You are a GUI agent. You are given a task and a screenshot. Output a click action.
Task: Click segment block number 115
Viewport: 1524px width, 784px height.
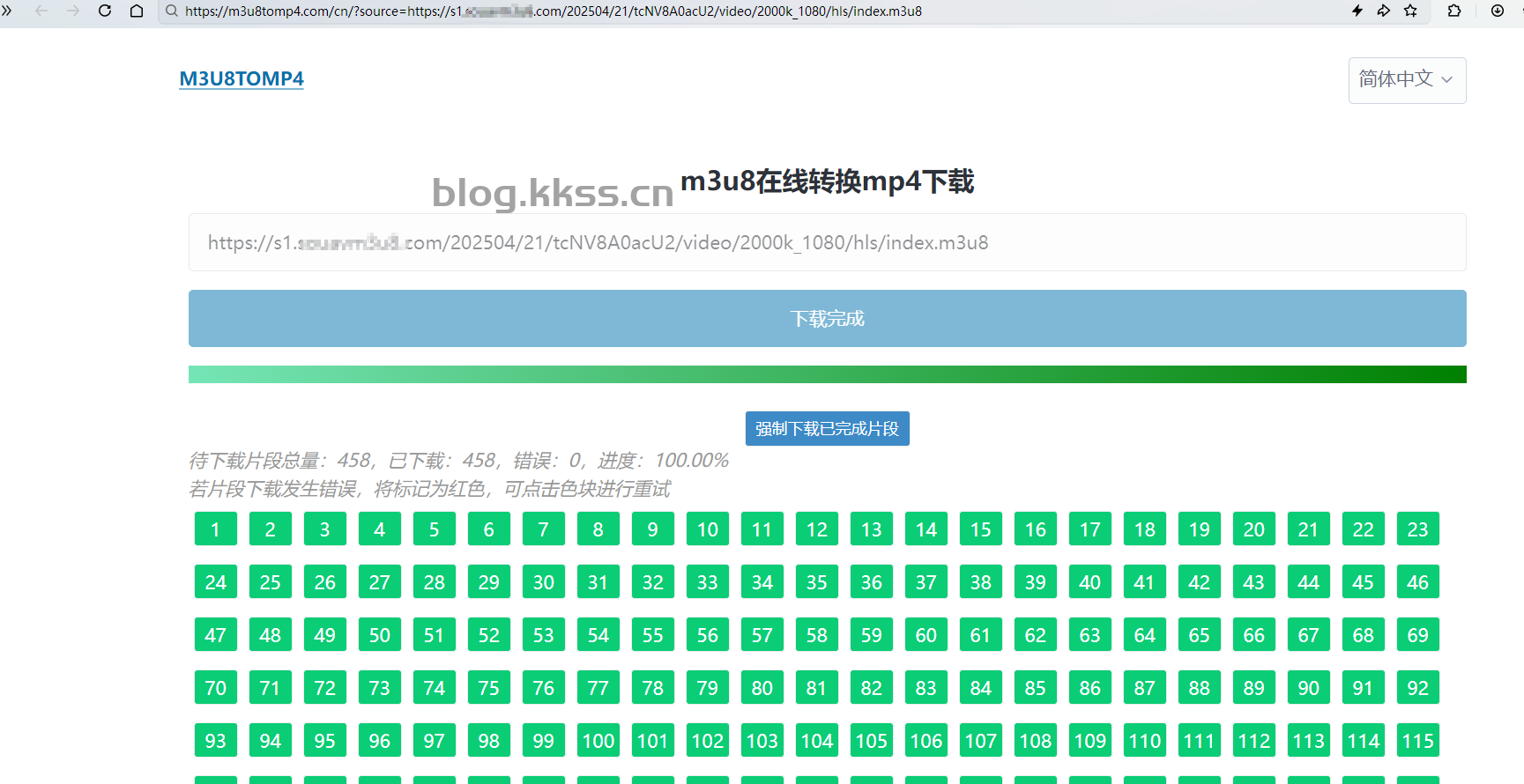point(1417,741)
